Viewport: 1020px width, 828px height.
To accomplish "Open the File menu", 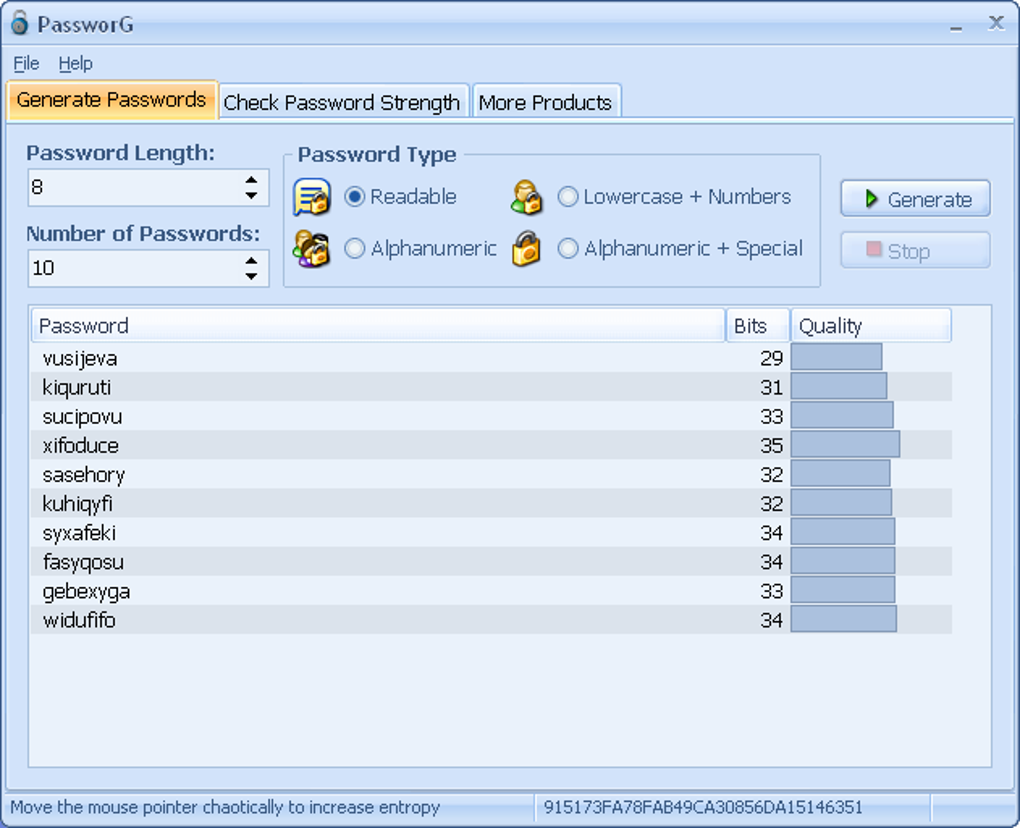I will pyautogui.click(x=26, y=63).
